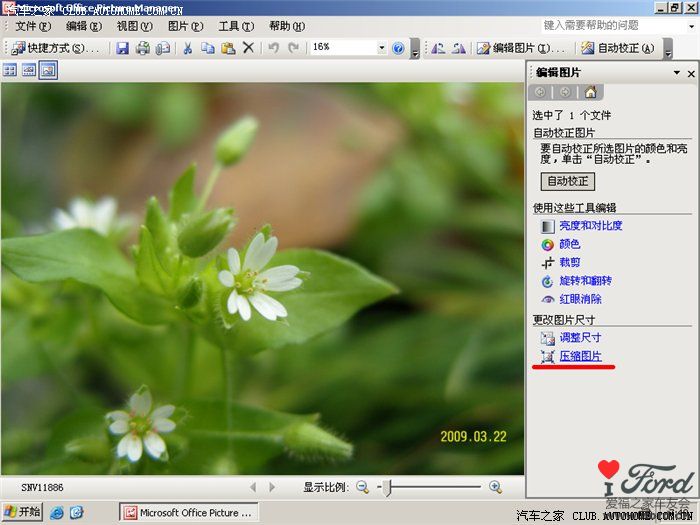Click the 显示比例 zoom slider handle
The height and width of the screenshot is (525, 700).
point(388,487)
